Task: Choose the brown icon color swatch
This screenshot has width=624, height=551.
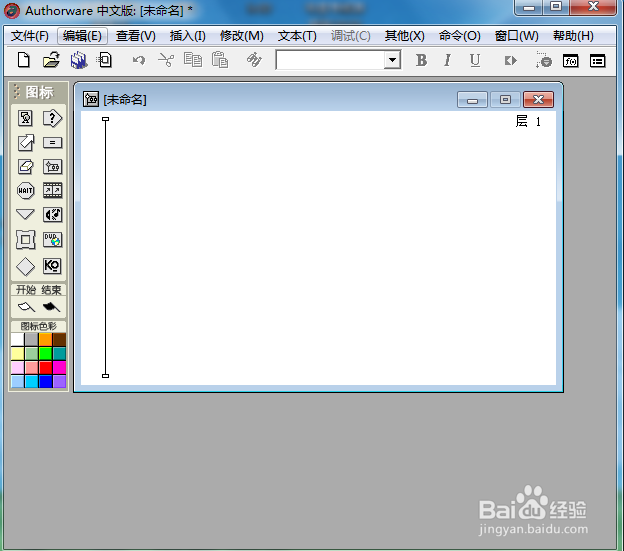Action: coord(59,339)
